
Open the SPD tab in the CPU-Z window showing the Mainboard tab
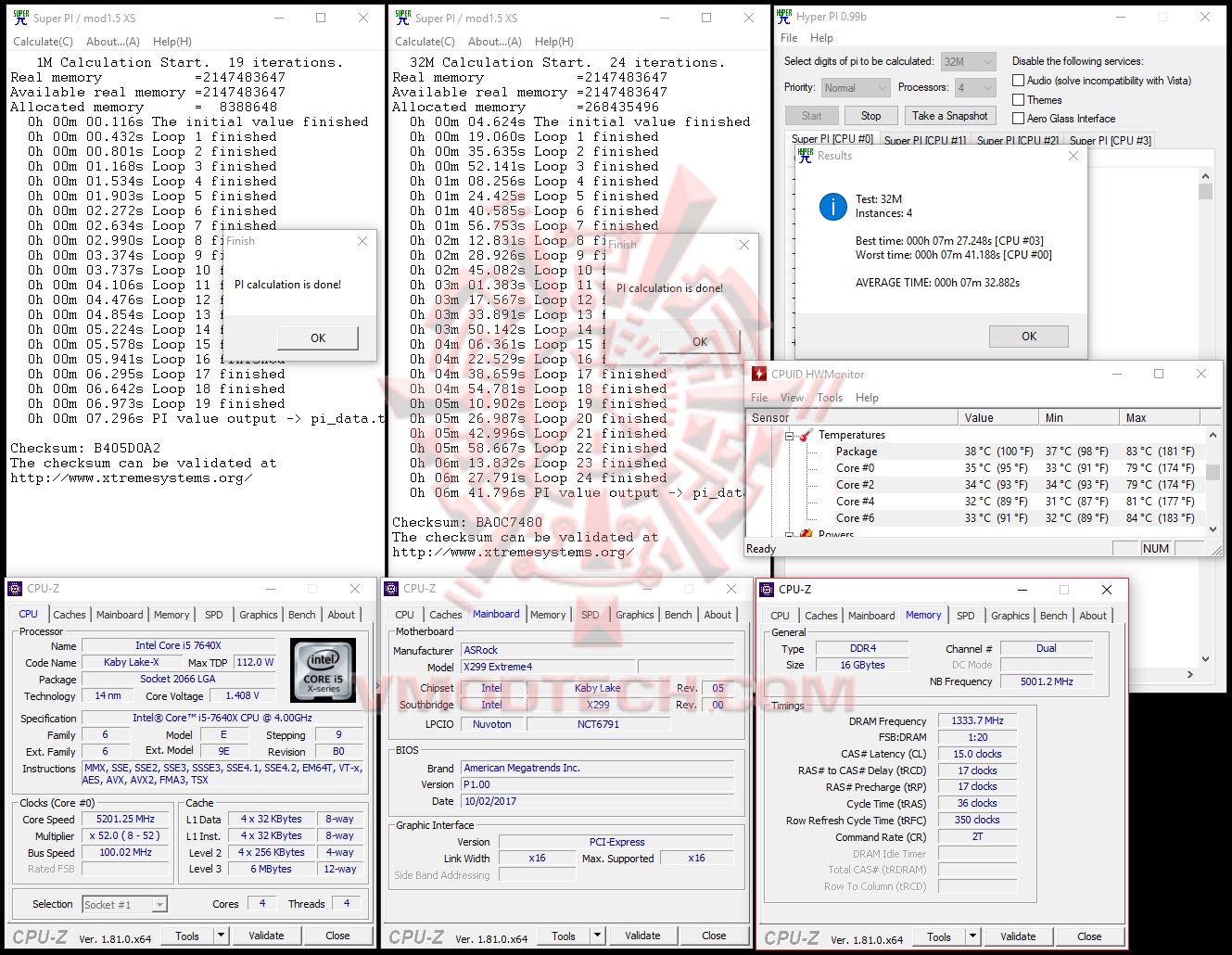(x=591, y=615)
